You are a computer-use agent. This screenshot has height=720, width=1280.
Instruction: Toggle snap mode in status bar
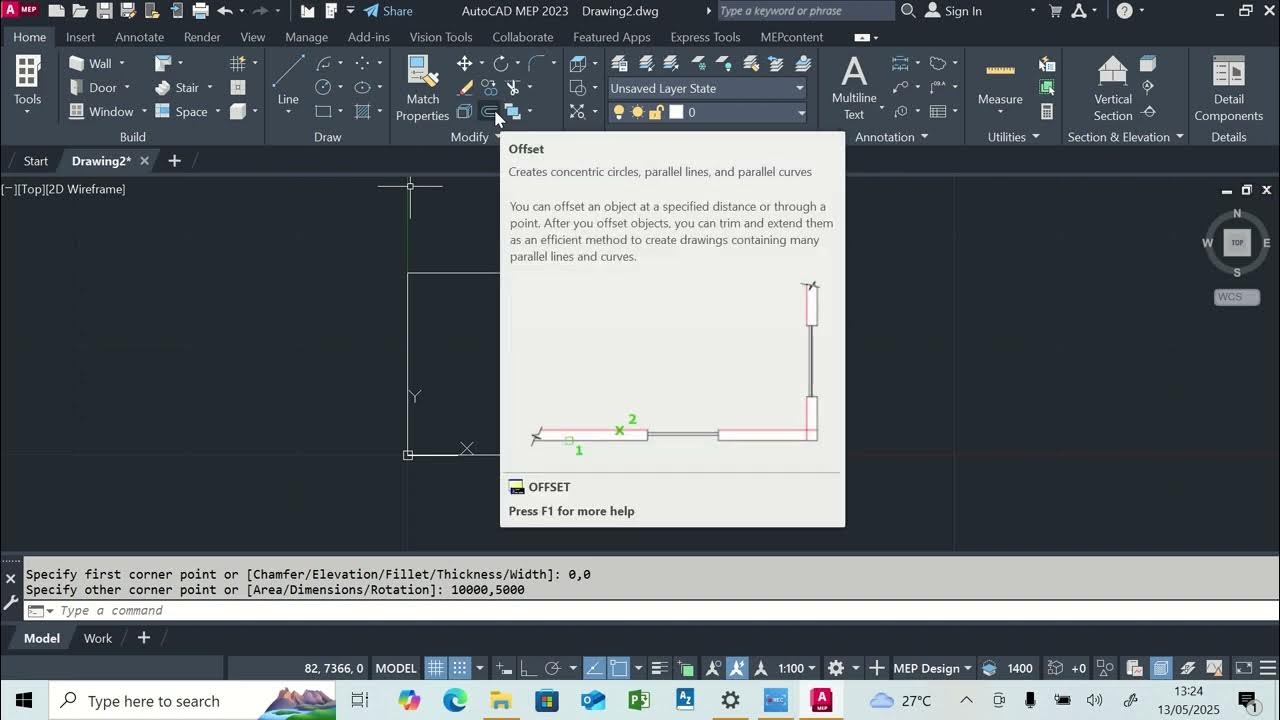458,667
